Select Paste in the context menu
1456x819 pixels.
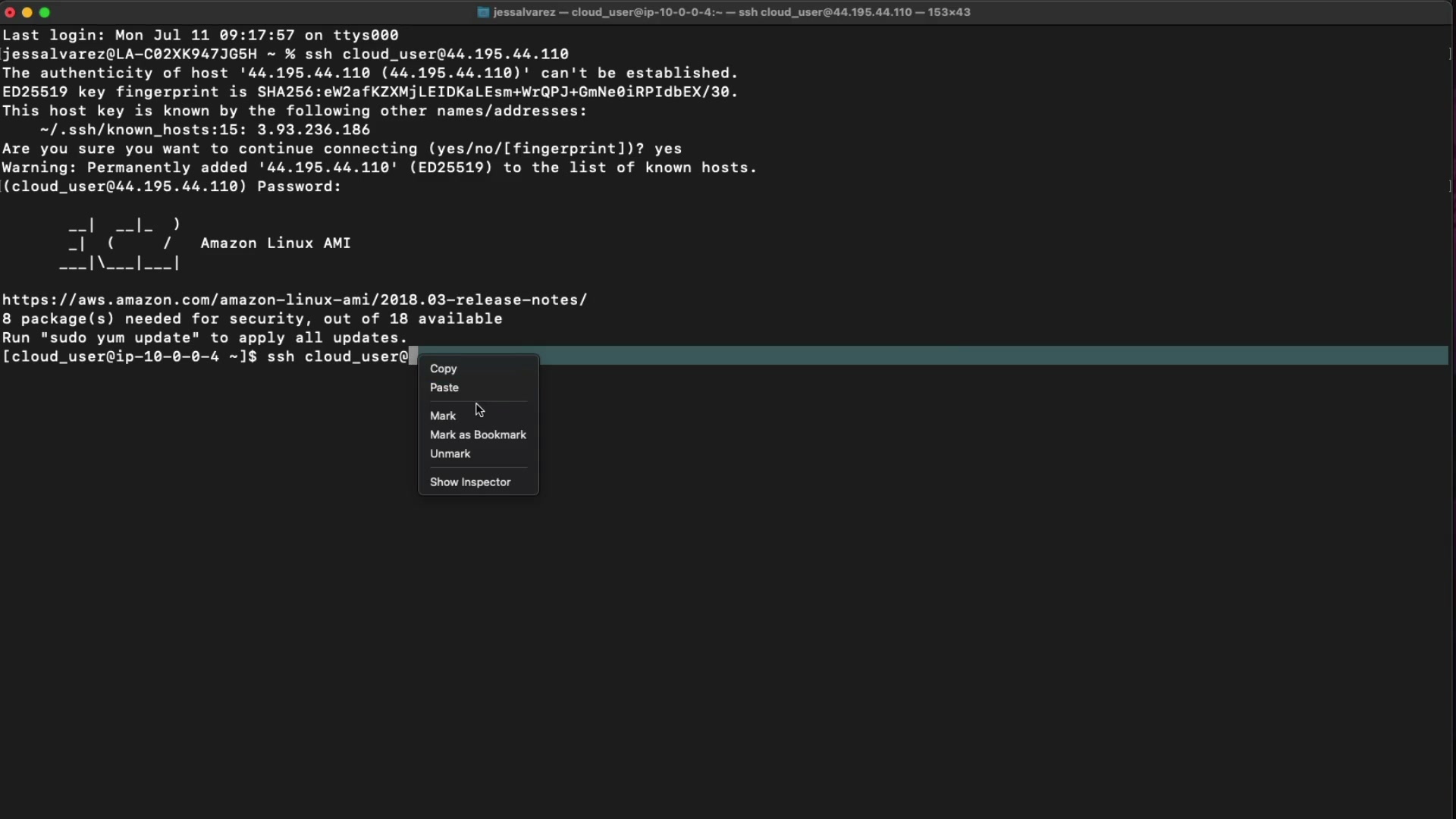tap(444, 388)
